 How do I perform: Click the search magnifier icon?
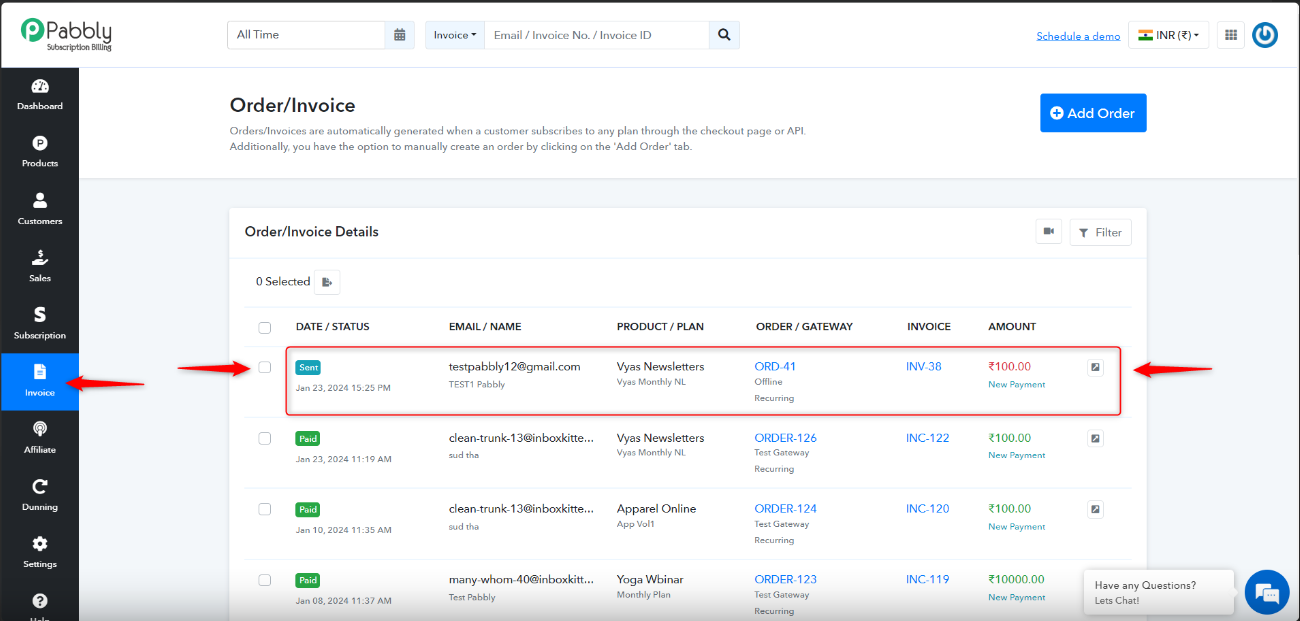[x=724, y=35]
